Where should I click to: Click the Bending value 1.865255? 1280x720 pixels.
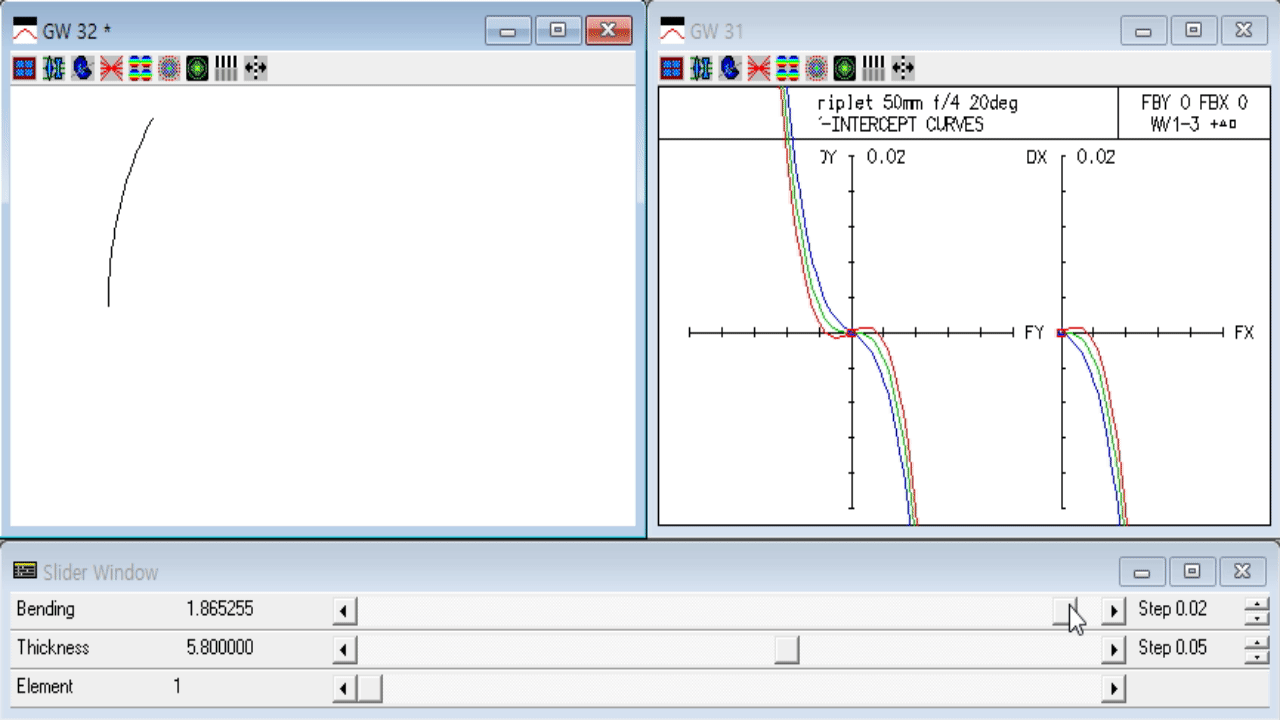click(x=219, y=609)
